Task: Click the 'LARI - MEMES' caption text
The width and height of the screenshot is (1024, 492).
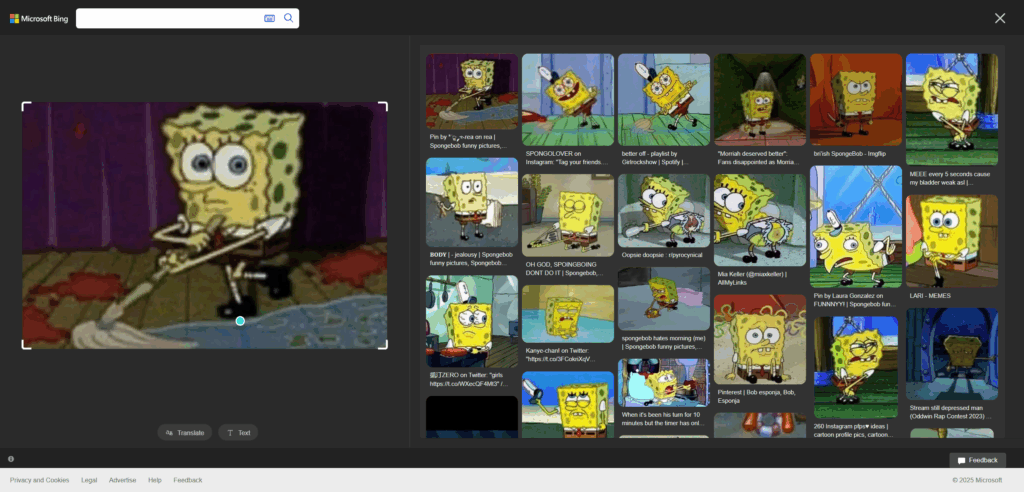Action: (930, 295)
